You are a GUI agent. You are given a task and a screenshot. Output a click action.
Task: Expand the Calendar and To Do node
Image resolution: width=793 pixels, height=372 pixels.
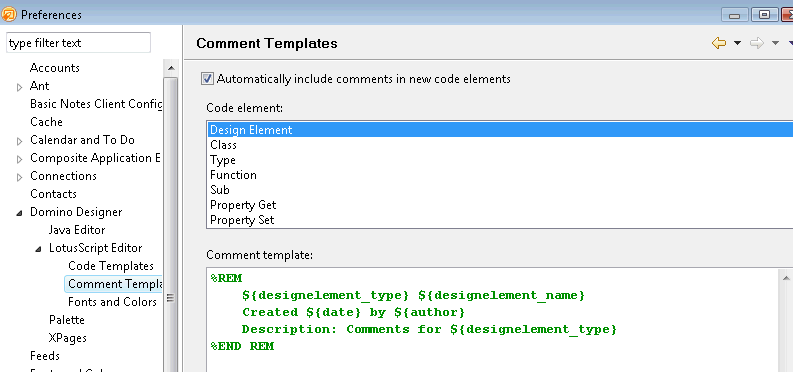[x=20, y=141]
